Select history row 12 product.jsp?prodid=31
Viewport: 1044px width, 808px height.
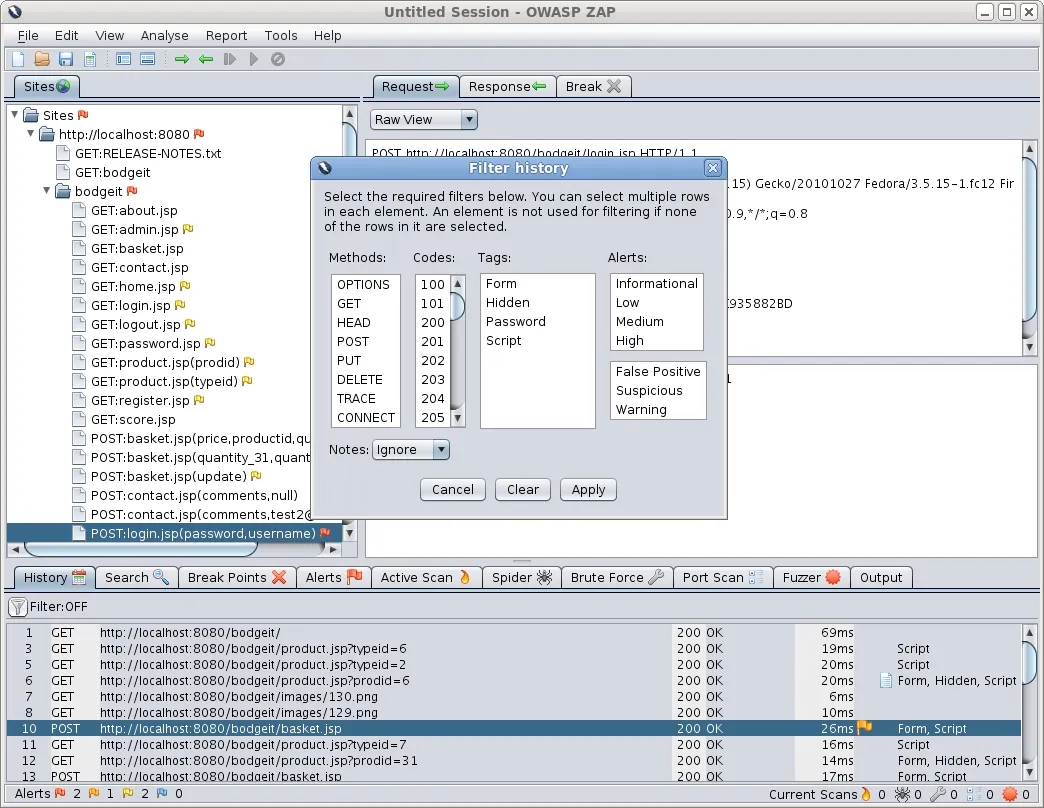tap(513, 760)
